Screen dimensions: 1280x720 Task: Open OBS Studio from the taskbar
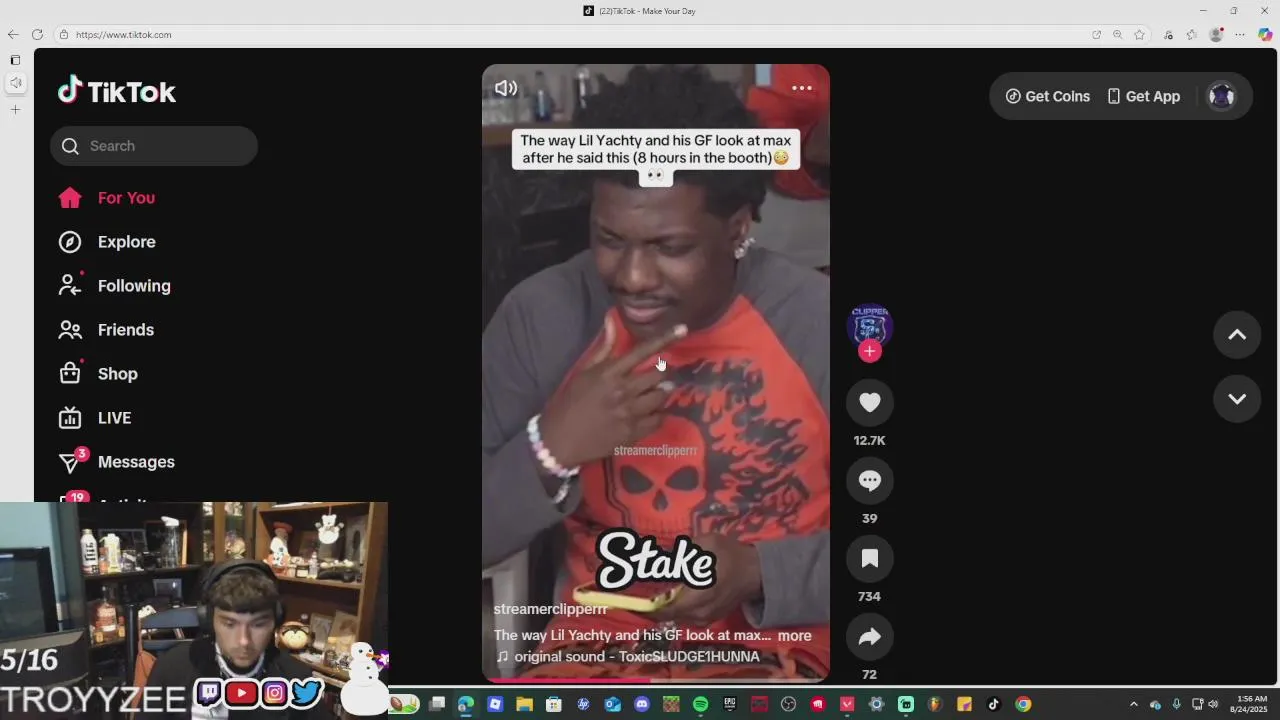(x=788, y=705)
